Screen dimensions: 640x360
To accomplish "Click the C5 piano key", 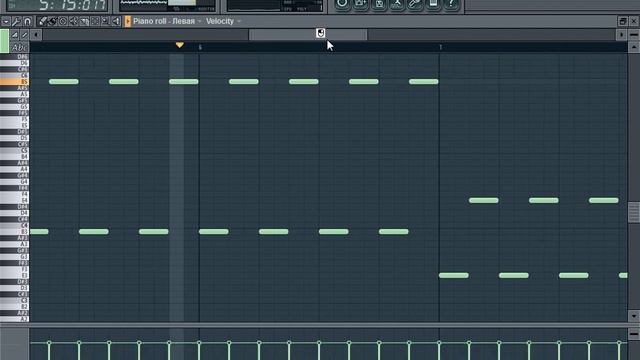I will (14, 151).
